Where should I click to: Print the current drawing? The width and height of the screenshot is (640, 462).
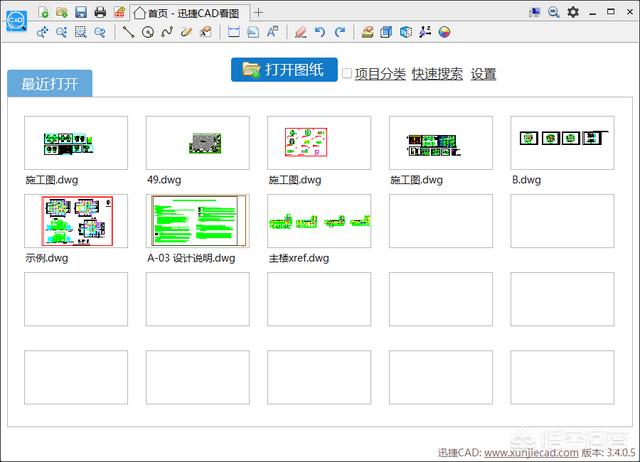(x=100, y=12)
